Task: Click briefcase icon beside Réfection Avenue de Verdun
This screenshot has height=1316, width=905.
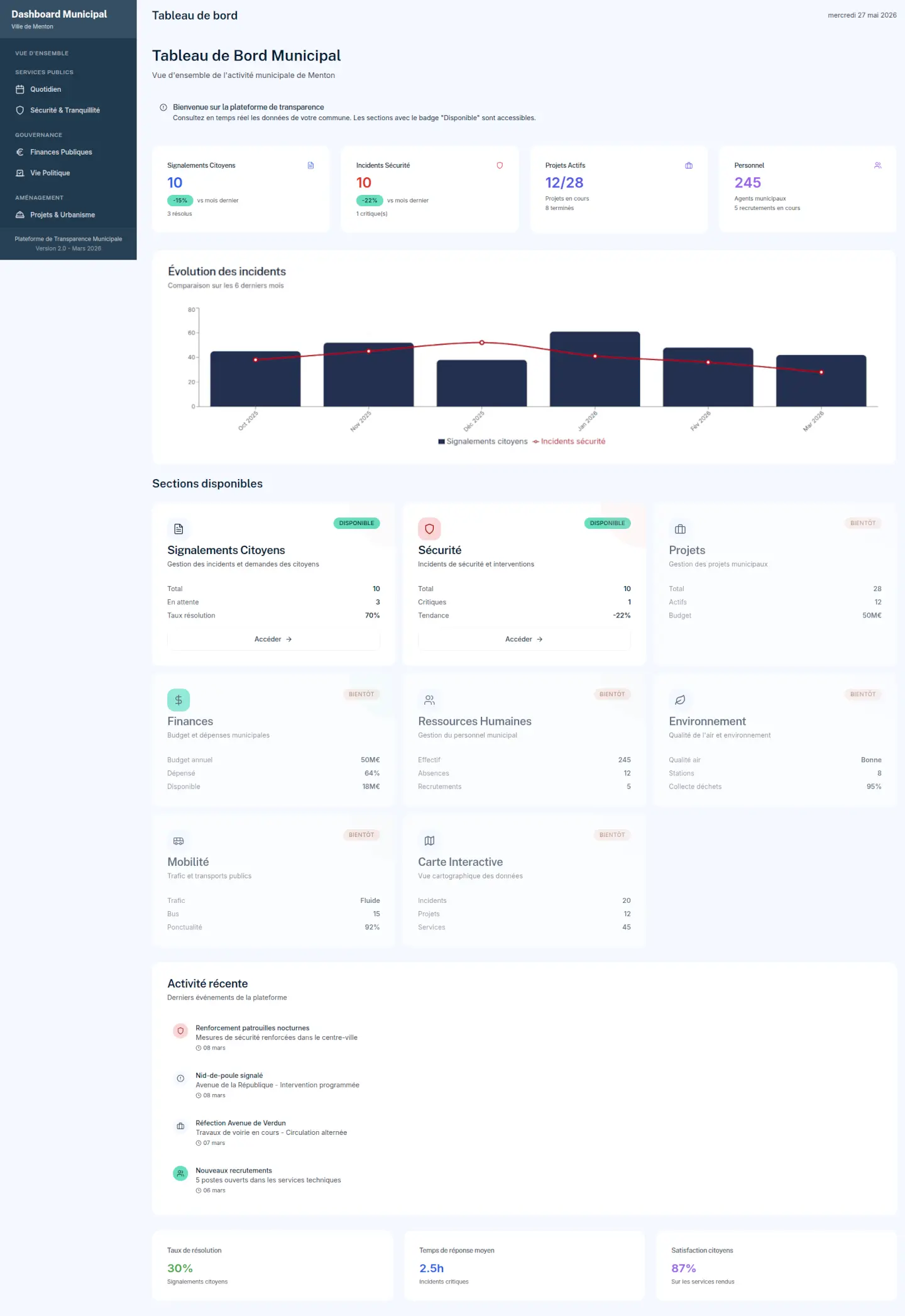Action: [x=180, y=1125]
